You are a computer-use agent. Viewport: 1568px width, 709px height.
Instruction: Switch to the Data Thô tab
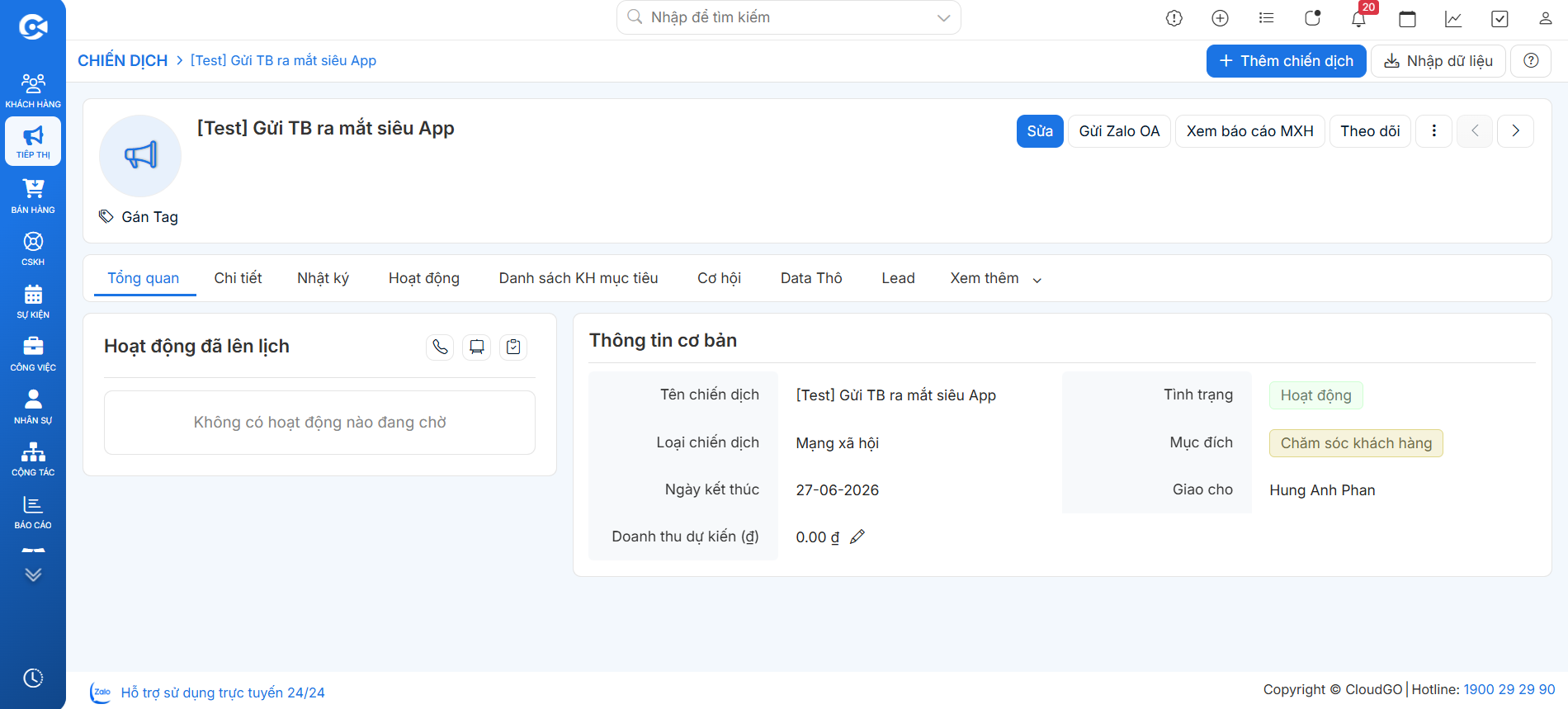[811, 279]
